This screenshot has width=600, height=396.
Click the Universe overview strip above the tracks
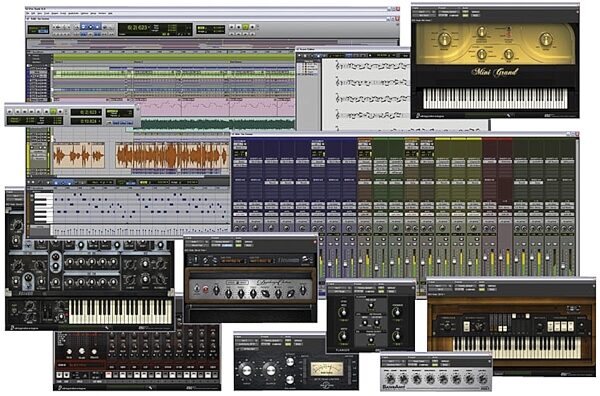click(x=212, y=44)
